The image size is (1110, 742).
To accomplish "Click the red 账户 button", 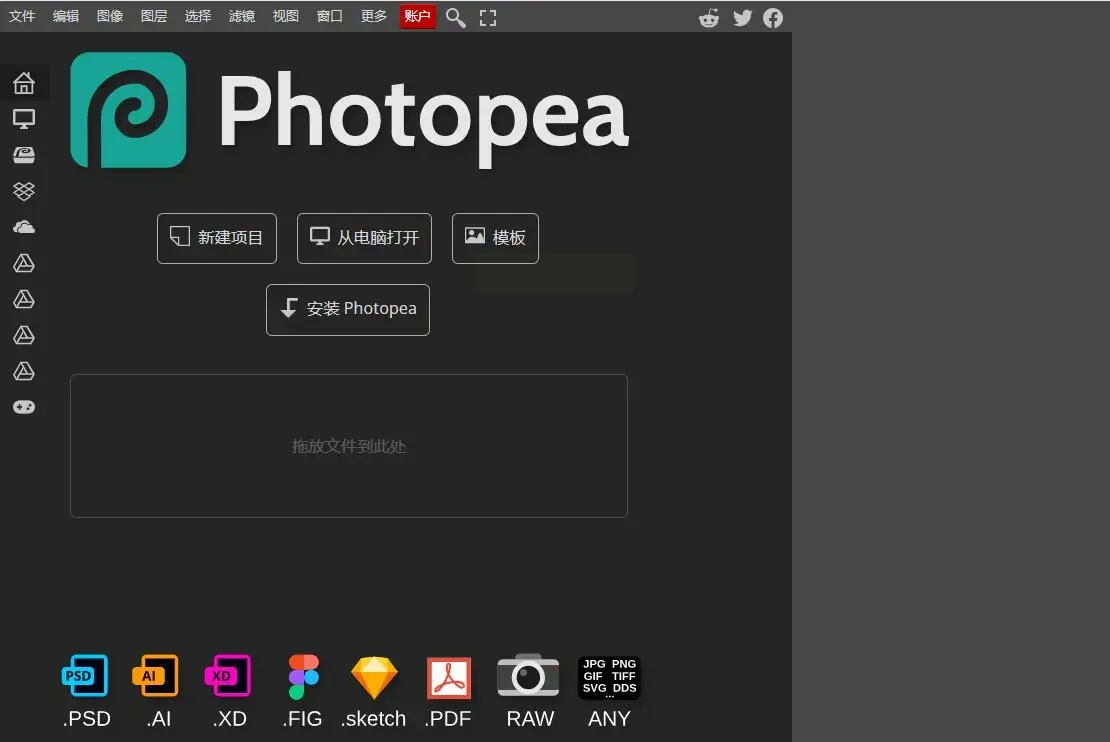I will [x=418, y=16].
